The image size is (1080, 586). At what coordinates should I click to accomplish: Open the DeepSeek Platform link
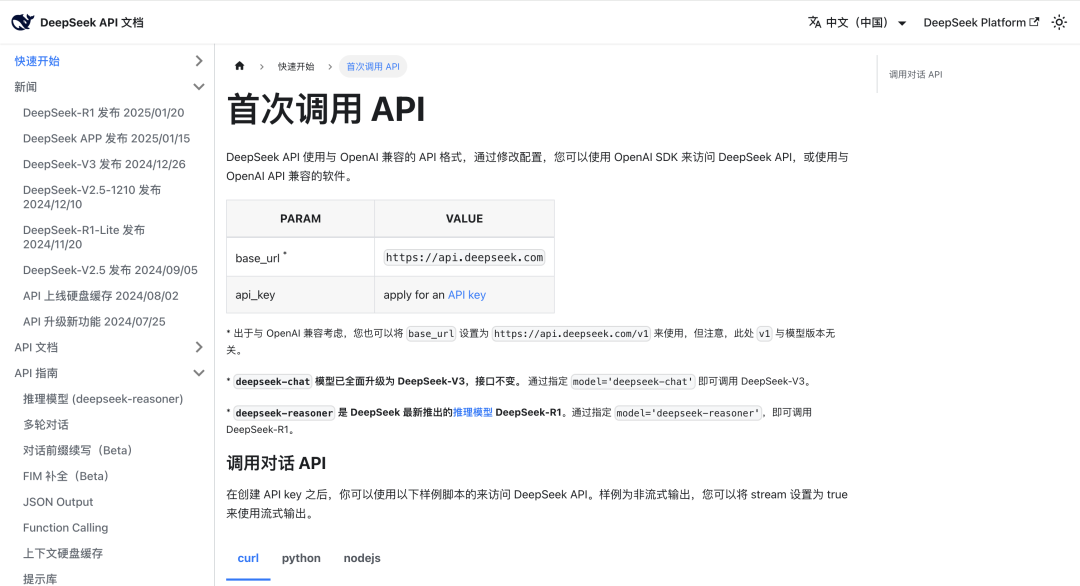click(x=981, y=23)
